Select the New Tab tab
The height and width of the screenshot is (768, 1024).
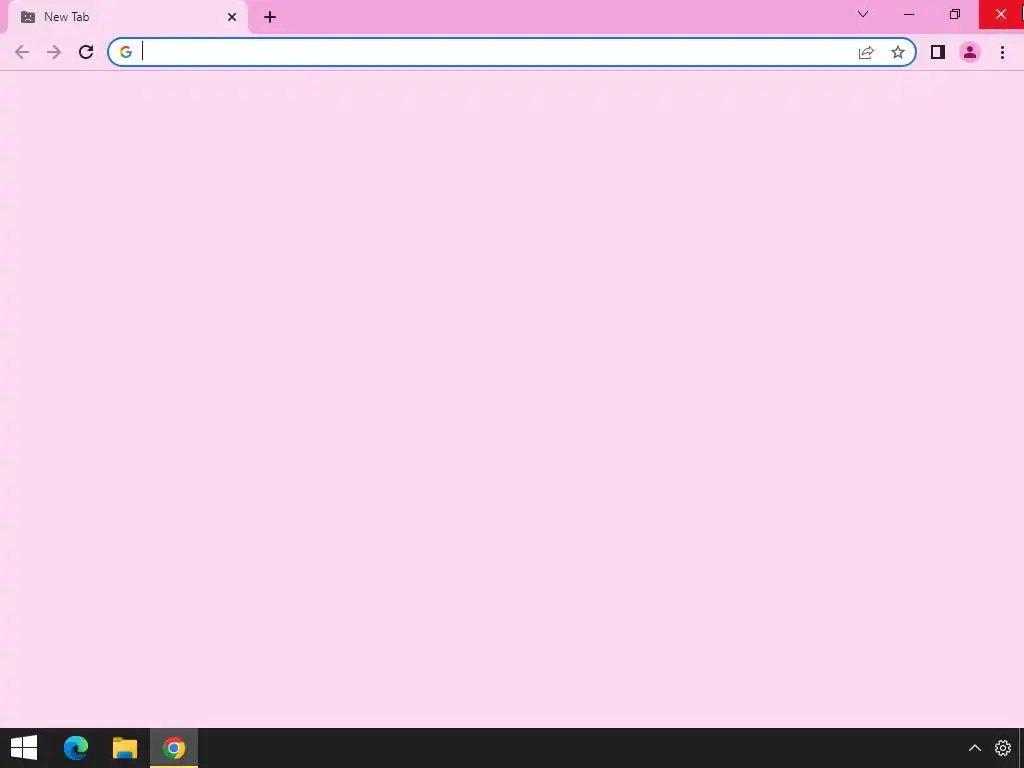[x=127, y=17]
